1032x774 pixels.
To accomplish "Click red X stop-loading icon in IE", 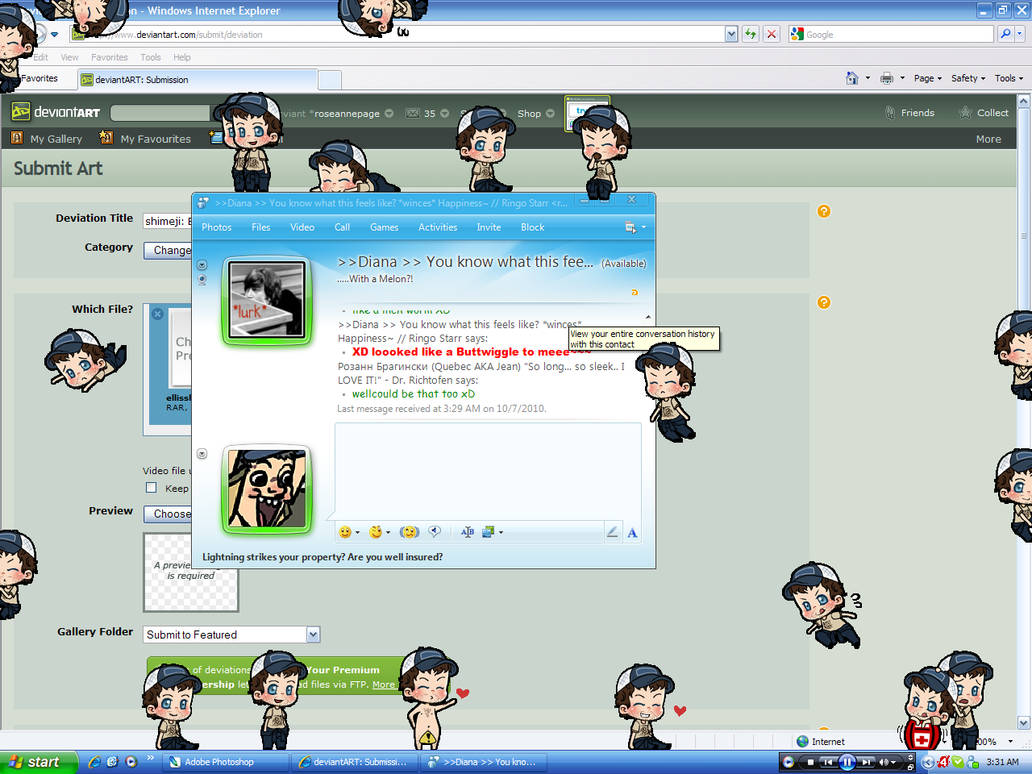I will tap(771, 34).
